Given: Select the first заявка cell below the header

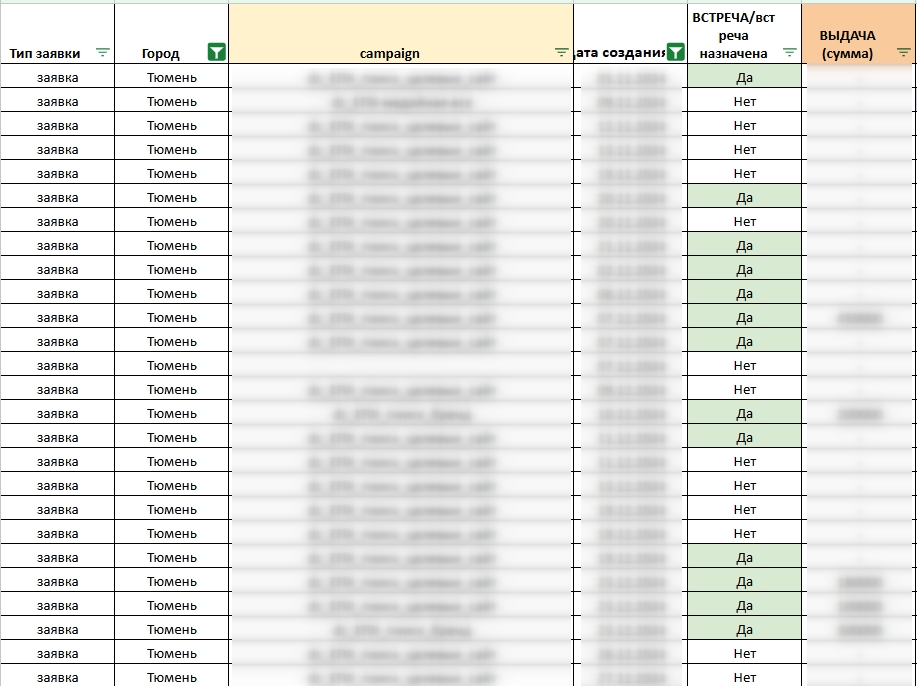Looking at the screenshot, I should [x=57, y=77].
